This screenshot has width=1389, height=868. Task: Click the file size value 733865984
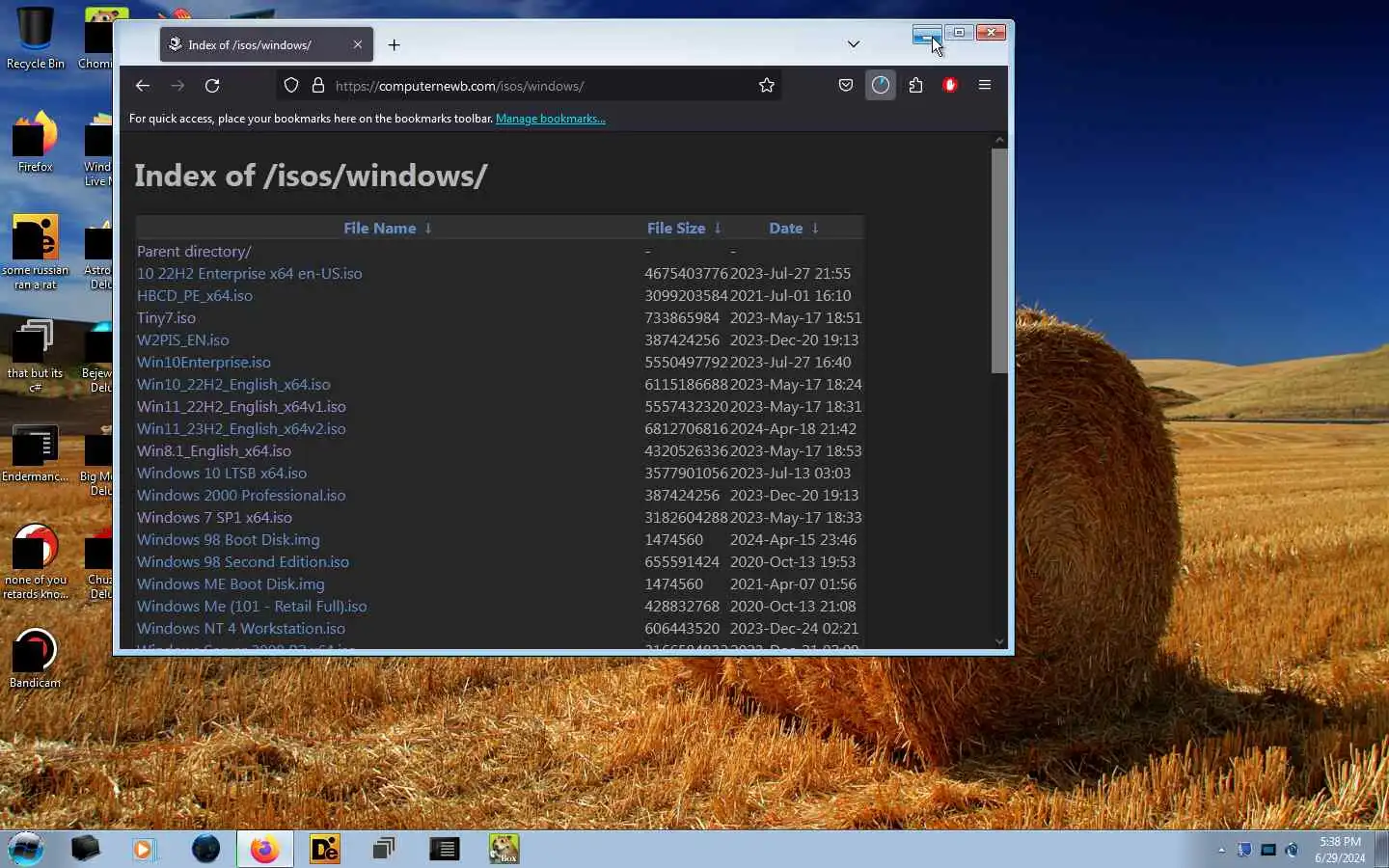682,317
